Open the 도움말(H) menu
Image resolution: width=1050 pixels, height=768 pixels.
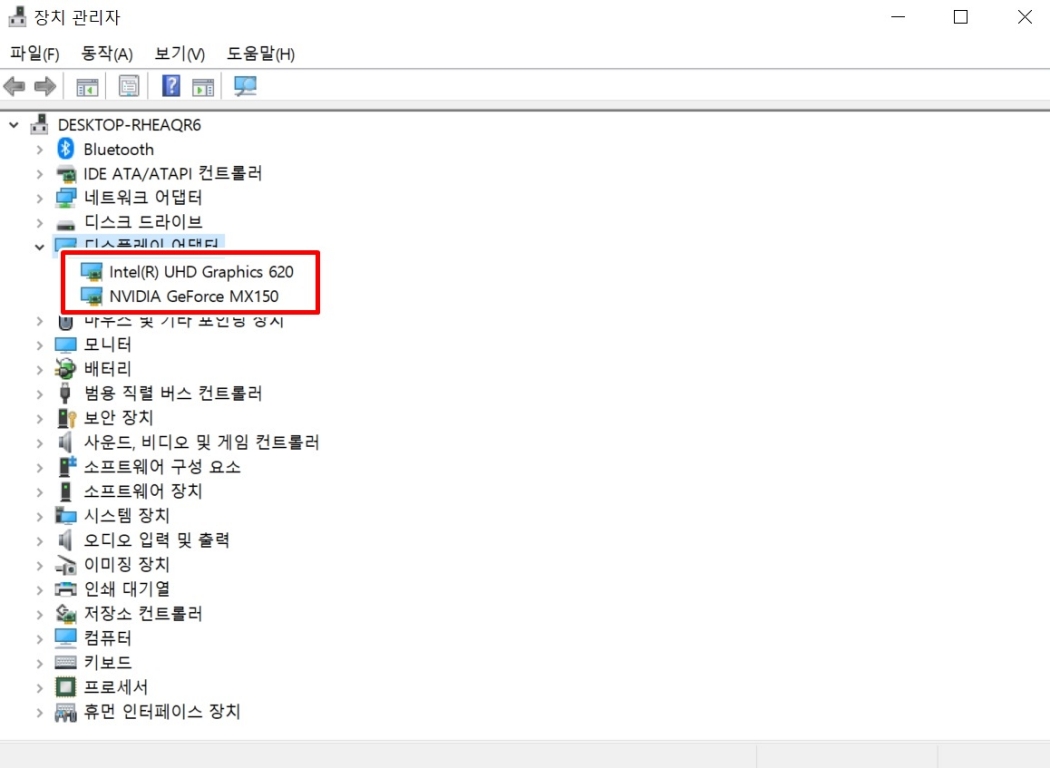coord(260,54)
